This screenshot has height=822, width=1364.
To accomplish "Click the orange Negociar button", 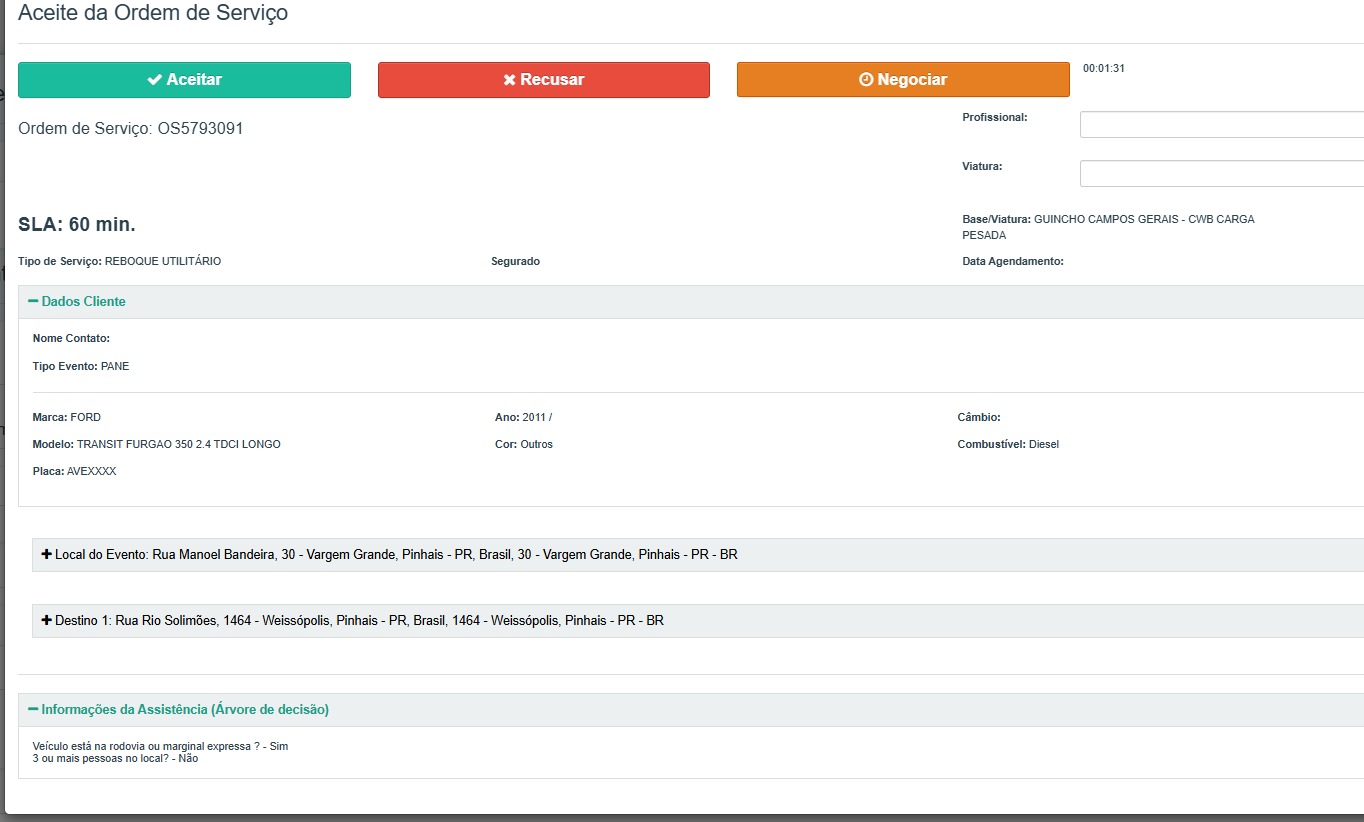I will (x=903, y=80).
